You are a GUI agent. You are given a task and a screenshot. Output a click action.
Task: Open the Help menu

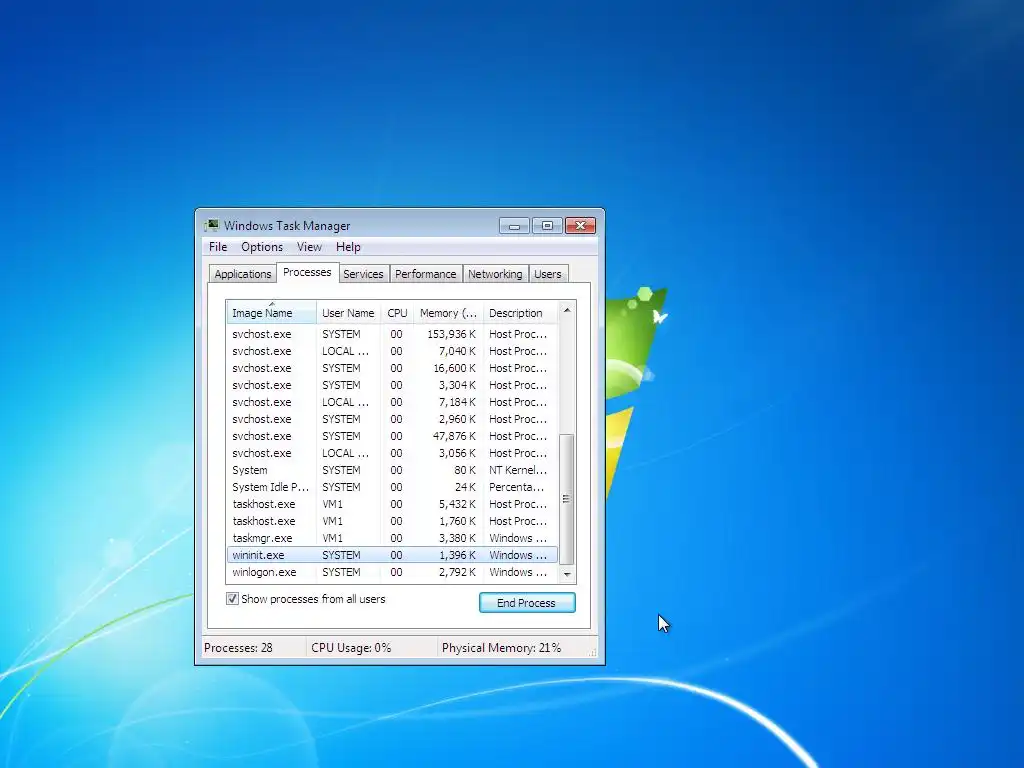tap(348, 247)
